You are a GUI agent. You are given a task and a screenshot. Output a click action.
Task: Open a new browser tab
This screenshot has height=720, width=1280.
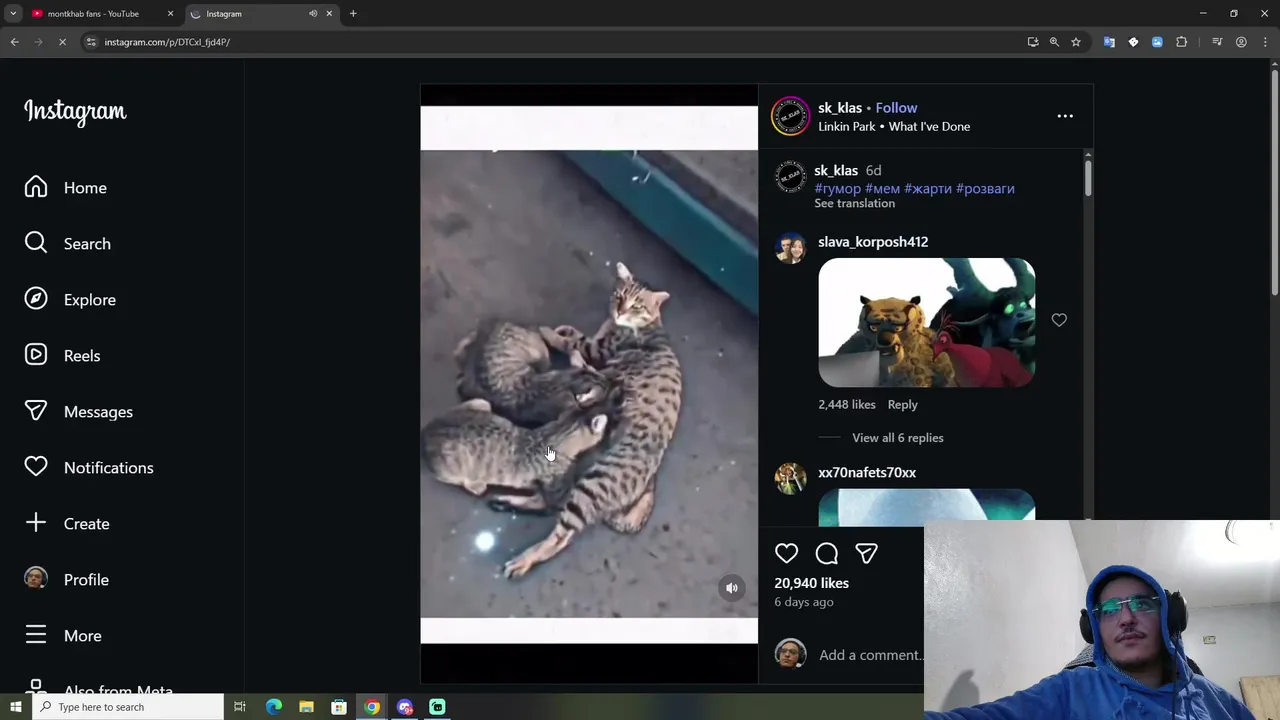pos(353,14)
